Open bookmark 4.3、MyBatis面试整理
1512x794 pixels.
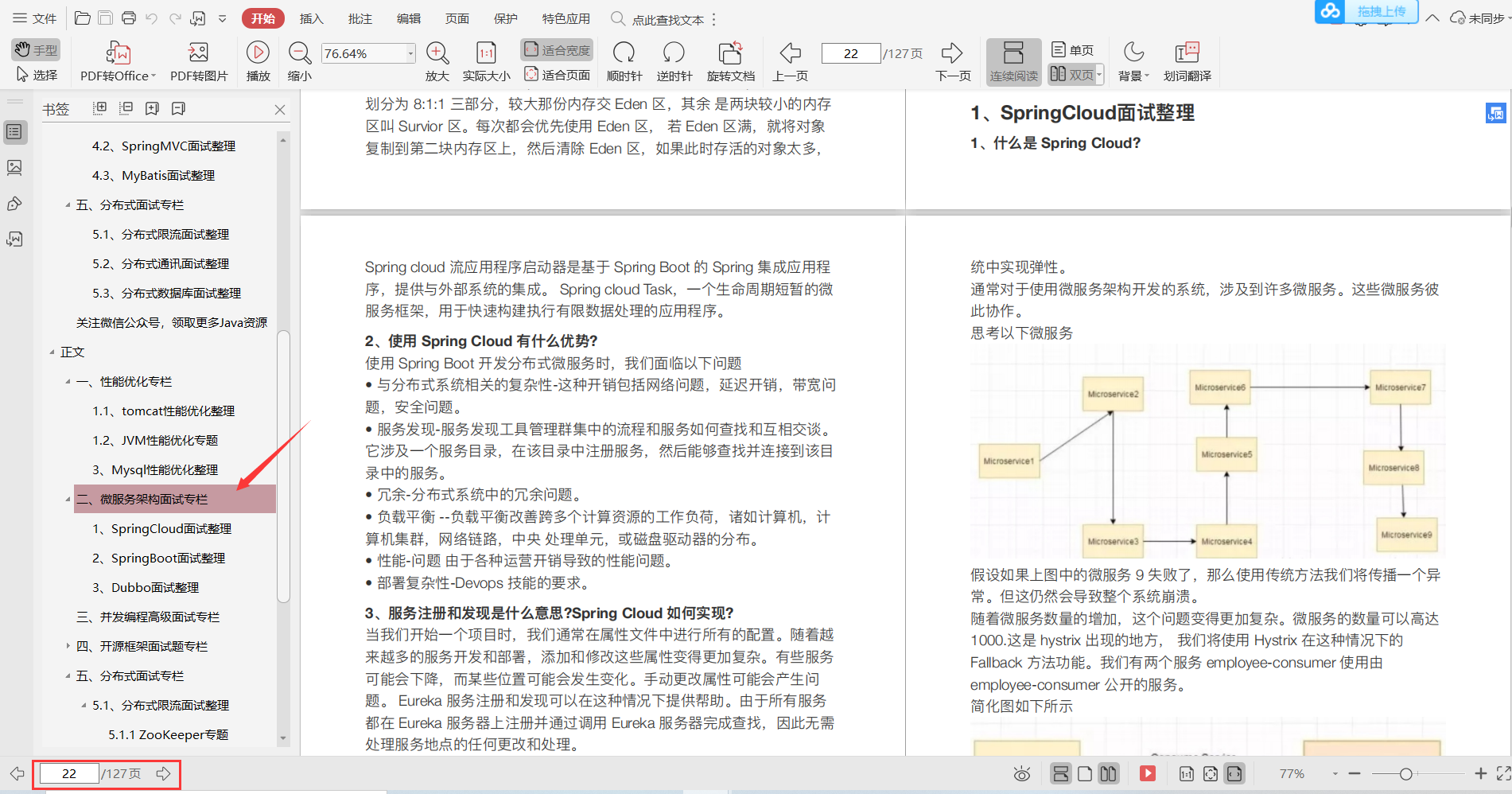pos(153,176)
